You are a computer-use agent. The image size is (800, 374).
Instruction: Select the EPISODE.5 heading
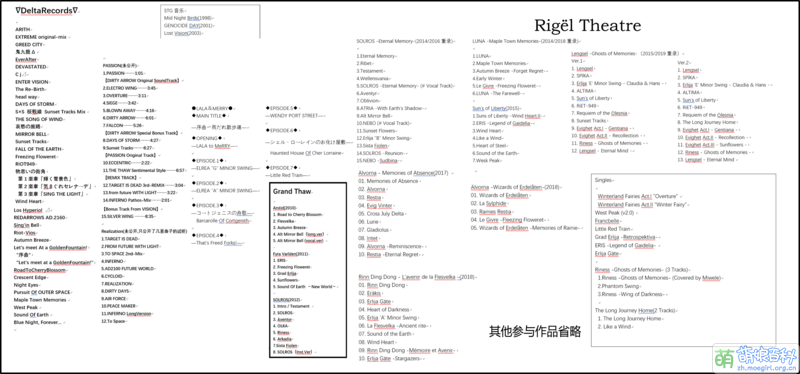[283, 108]
